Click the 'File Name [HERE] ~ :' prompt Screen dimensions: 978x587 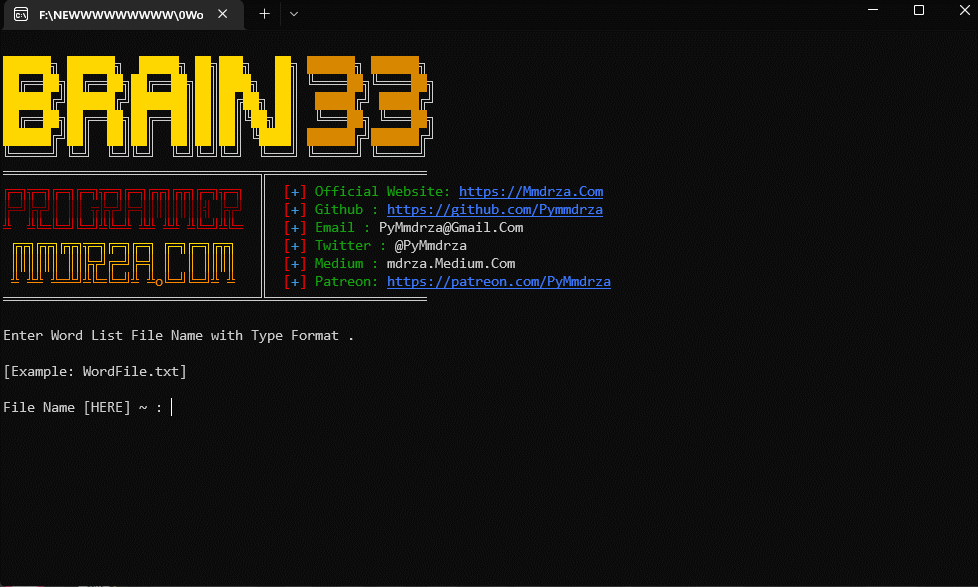pyautogui.click(x=82, y=407)
